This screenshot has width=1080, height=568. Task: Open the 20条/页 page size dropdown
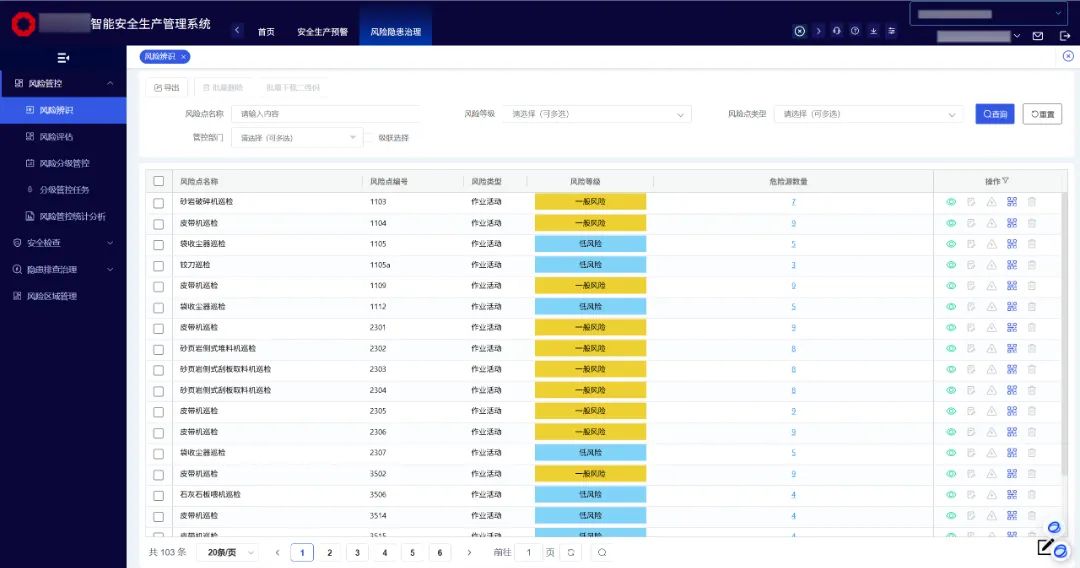(x=228, y=552)
